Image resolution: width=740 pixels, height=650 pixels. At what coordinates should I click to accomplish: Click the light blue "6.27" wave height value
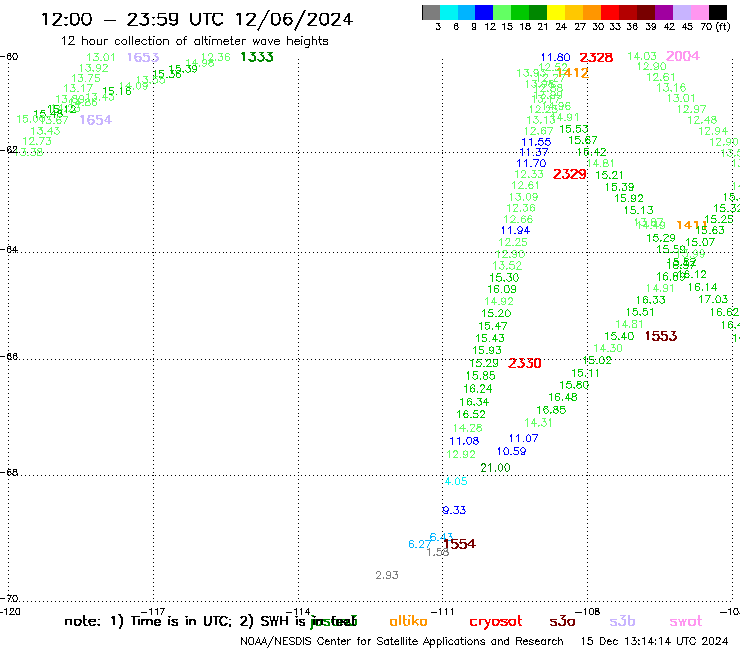click(420, 544)
